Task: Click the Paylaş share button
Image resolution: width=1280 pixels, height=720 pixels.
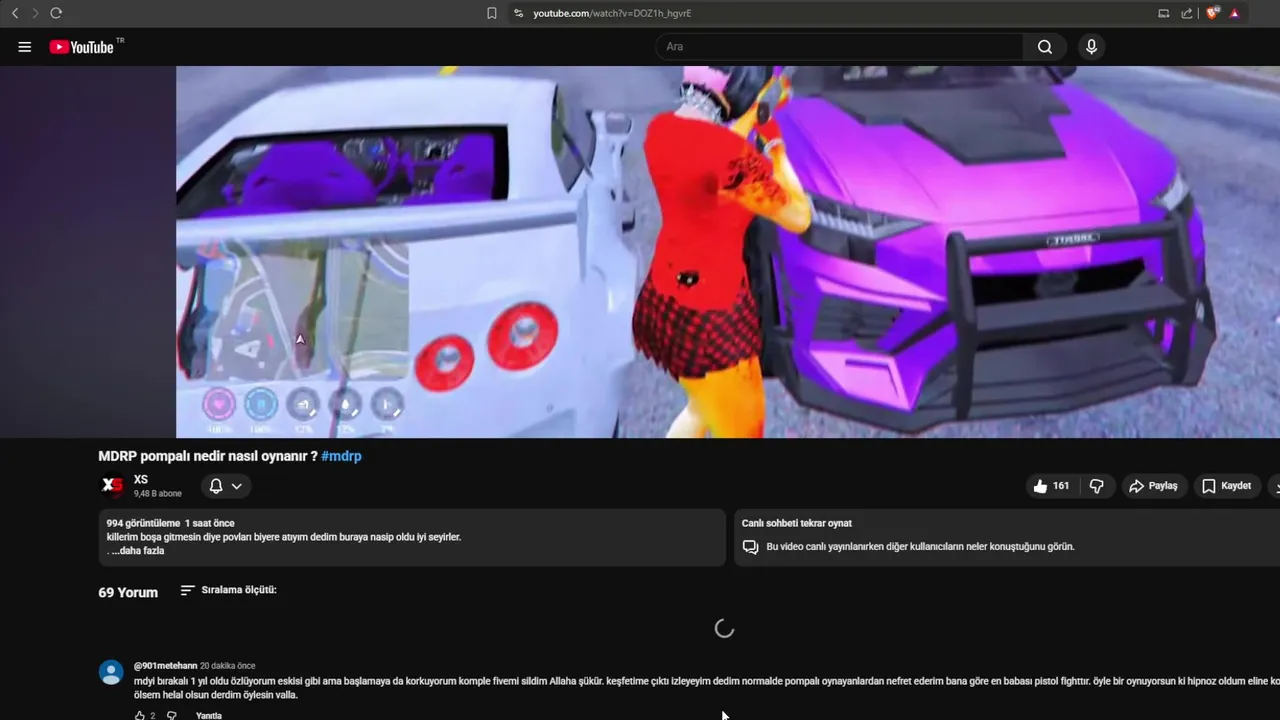Action: click(1154, 486)
